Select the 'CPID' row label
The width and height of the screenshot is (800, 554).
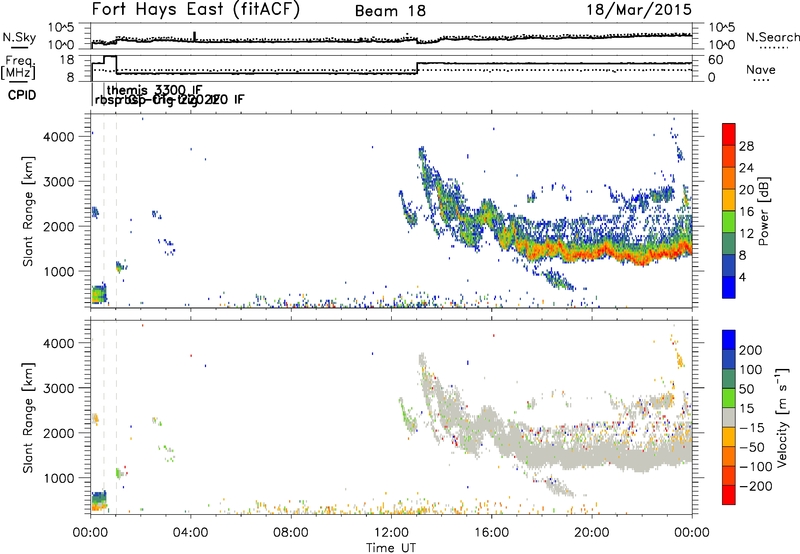coord(22,95)
